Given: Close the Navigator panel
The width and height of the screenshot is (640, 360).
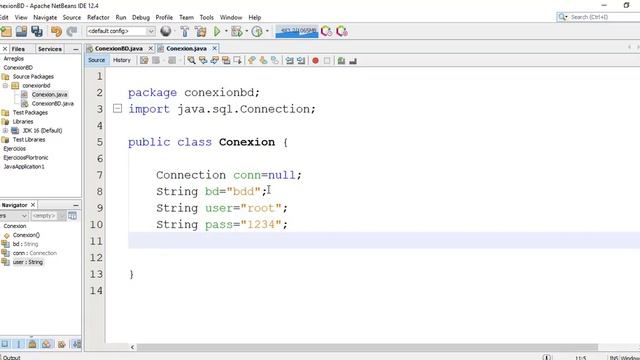Looking at the screenshot, I should 33,205.
